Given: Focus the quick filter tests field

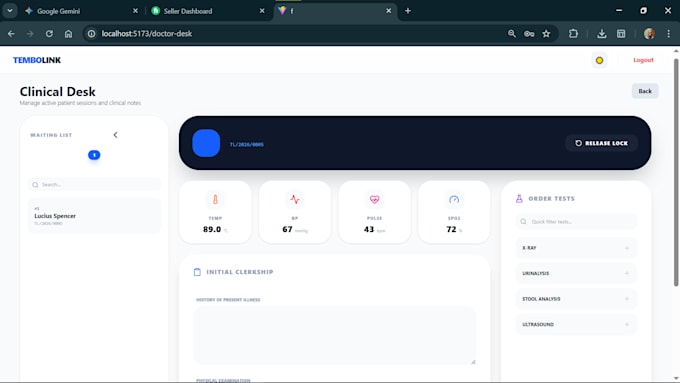Looking at the screenshot, I should pos(576,222).
